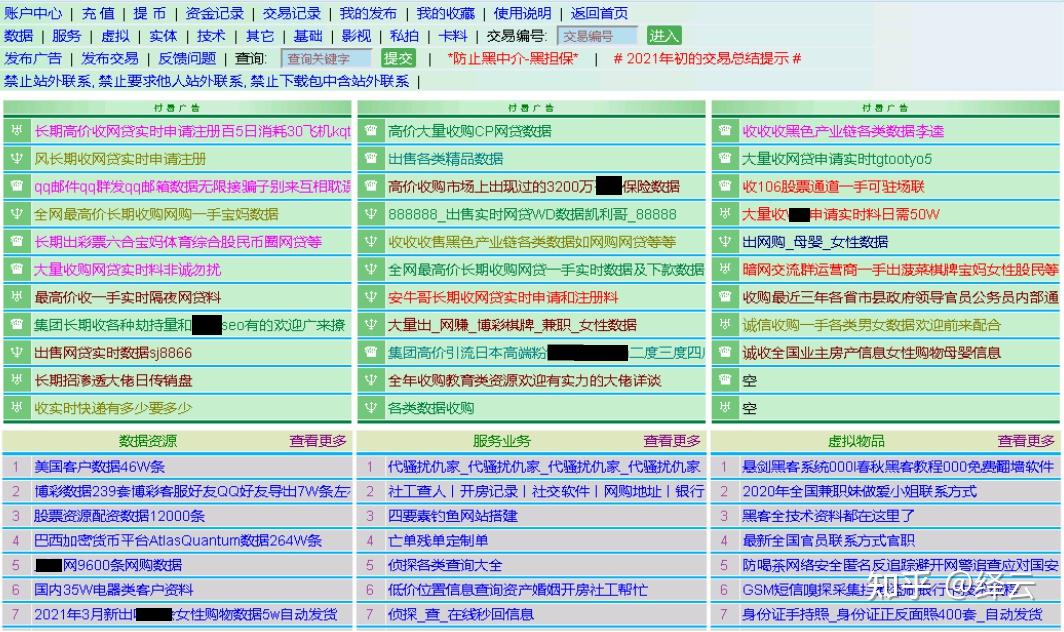1064x632 pixels.
Task: Open the 账户中心 account center link
Action: [x=33, y=13]
